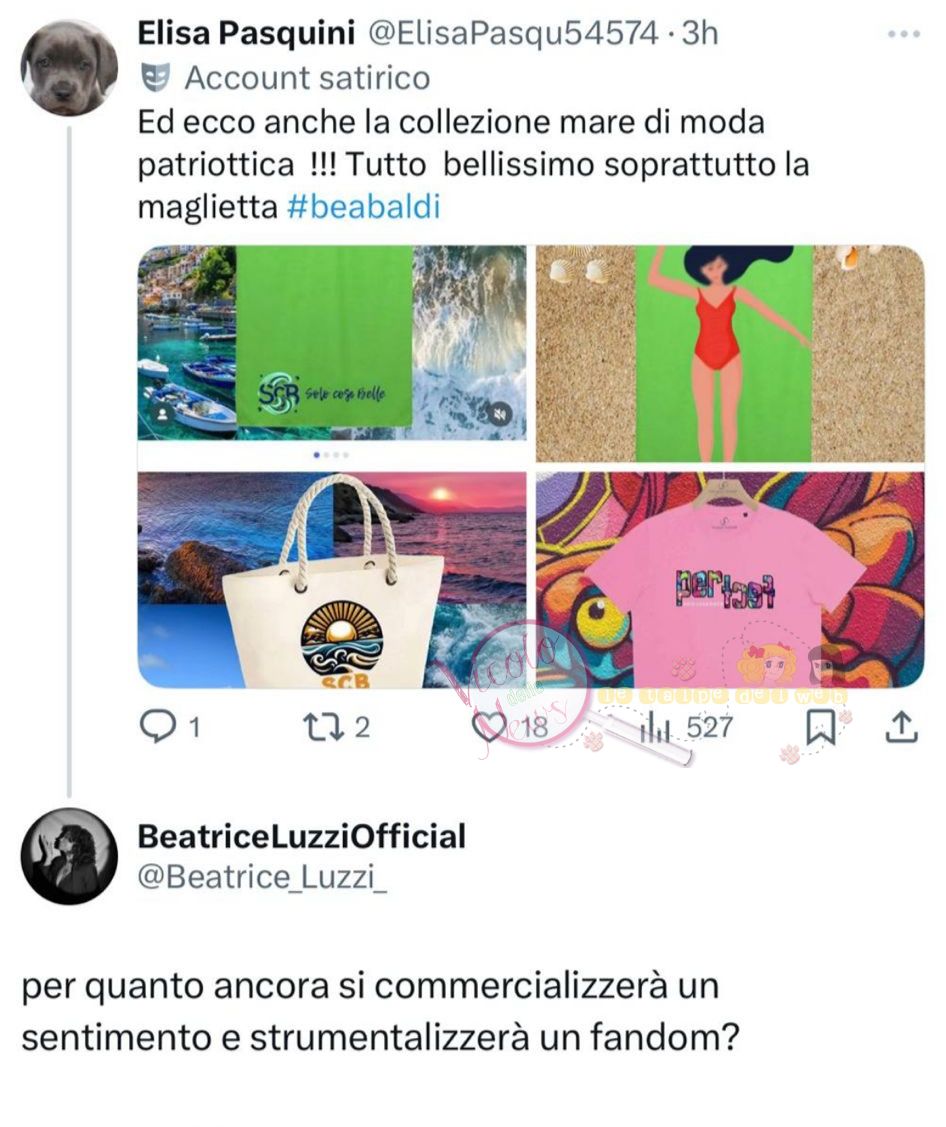The image size is (946, 1127).
Task: Open the SCB beach bag image
Action: [331, 579]
